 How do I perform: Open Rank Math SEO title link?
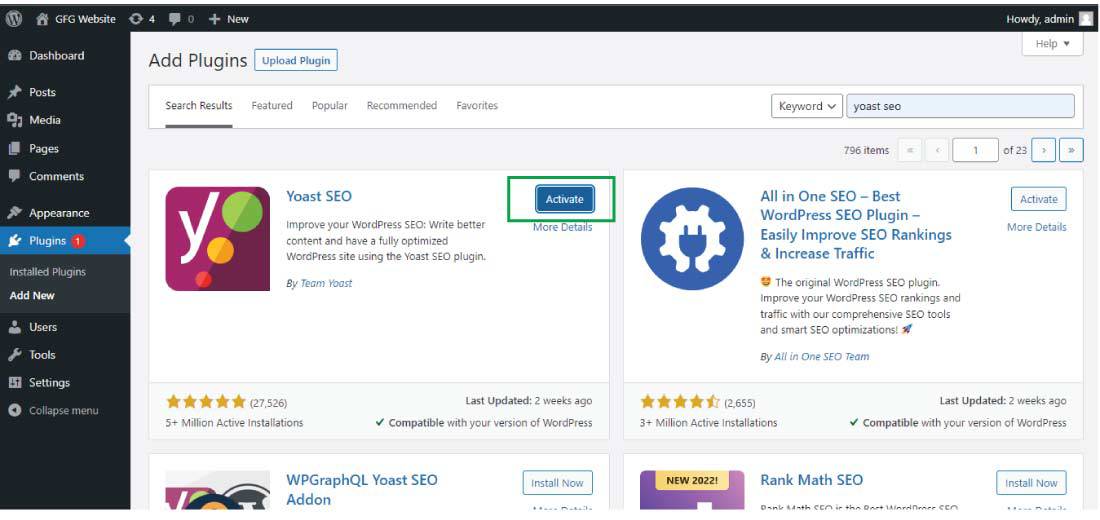pyautogui.click(x=812, y=480)
